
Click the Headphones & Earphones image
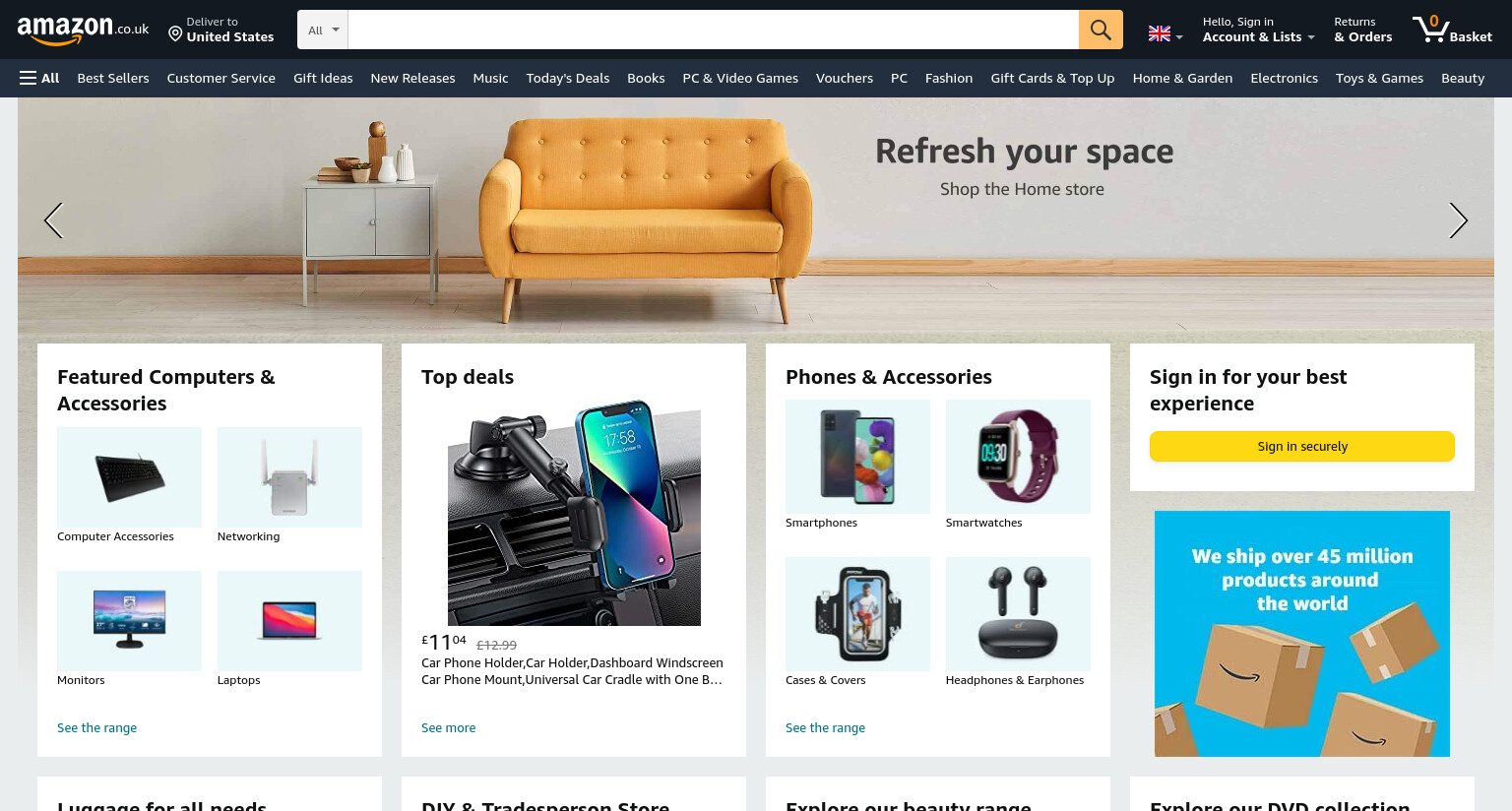click(x=1018, y=614)
